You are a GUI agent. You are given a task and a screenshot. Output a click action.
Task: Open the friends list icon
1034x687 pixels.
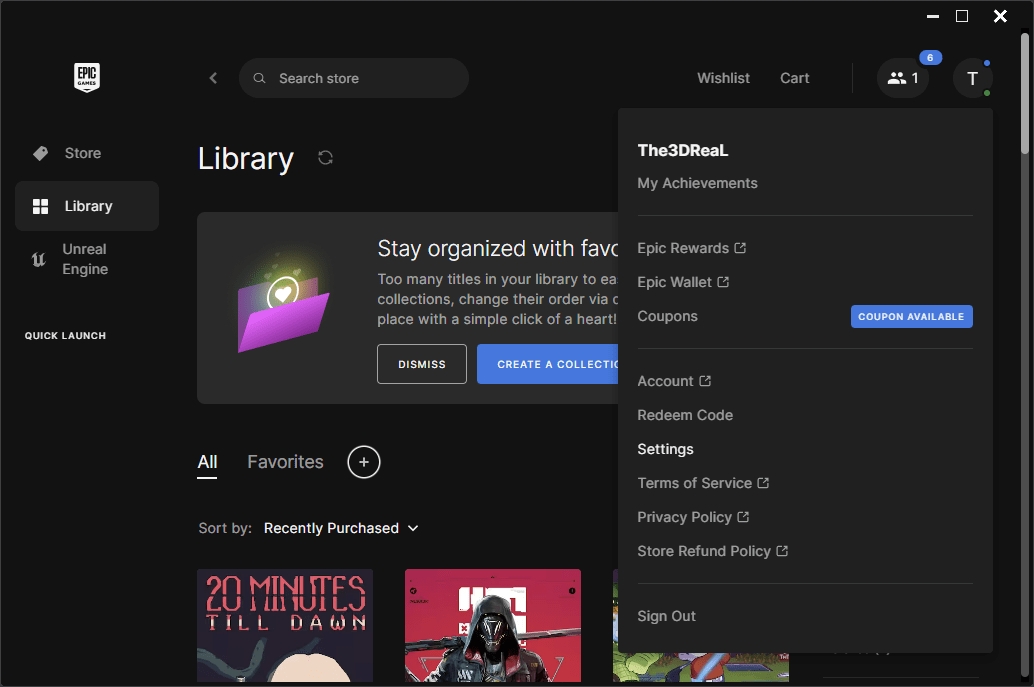click(902, 78)
